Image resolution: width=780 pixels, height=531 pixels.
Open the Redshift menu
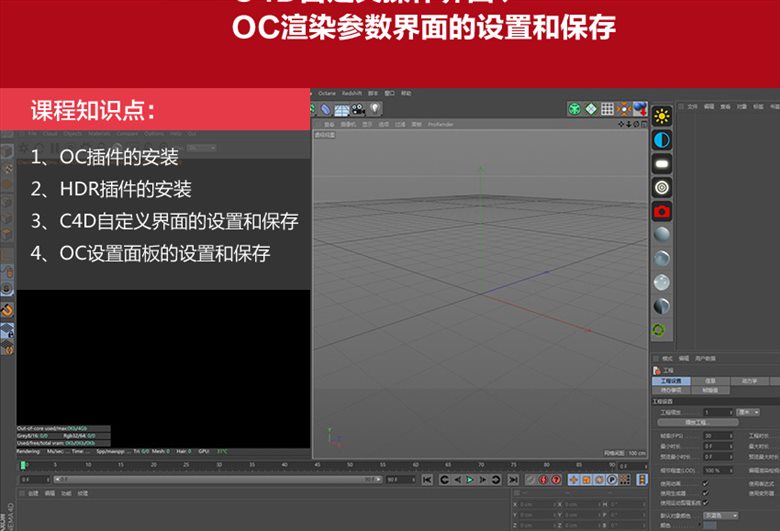pyautogui.click(x=352, y=93)
